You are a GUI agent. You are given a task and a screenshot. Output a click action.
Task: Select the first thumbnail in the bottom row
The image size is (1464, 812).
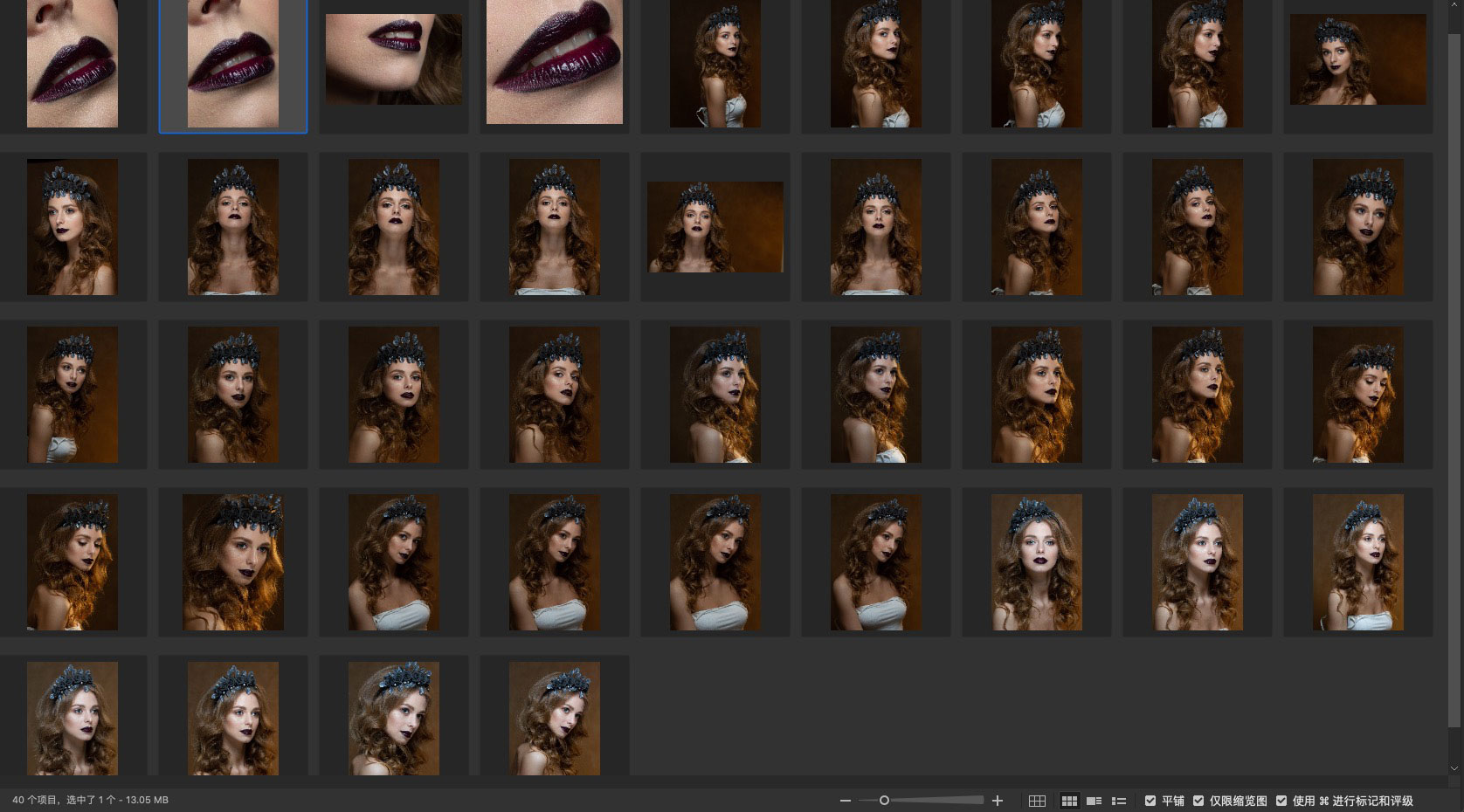(73, 718)
